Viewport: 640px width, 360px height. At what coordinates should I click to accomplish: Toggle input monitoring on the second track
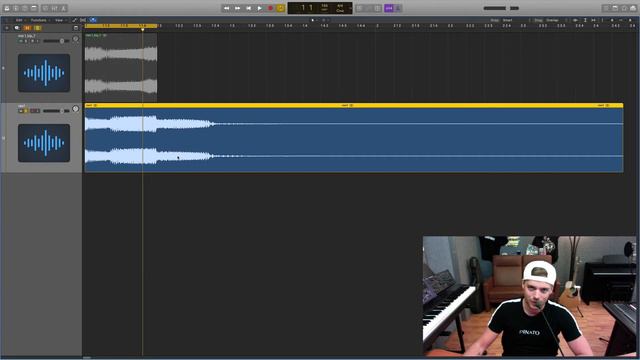[38, 111]
